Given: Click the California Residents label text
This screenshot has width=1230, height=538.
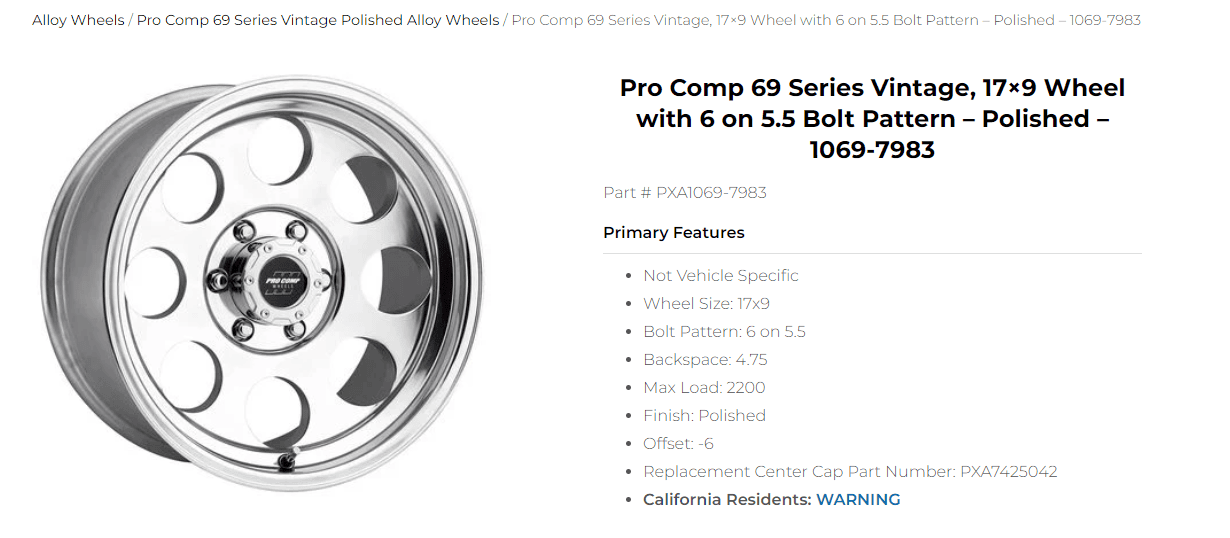Looking at the screenshot, I should (727, 499).
